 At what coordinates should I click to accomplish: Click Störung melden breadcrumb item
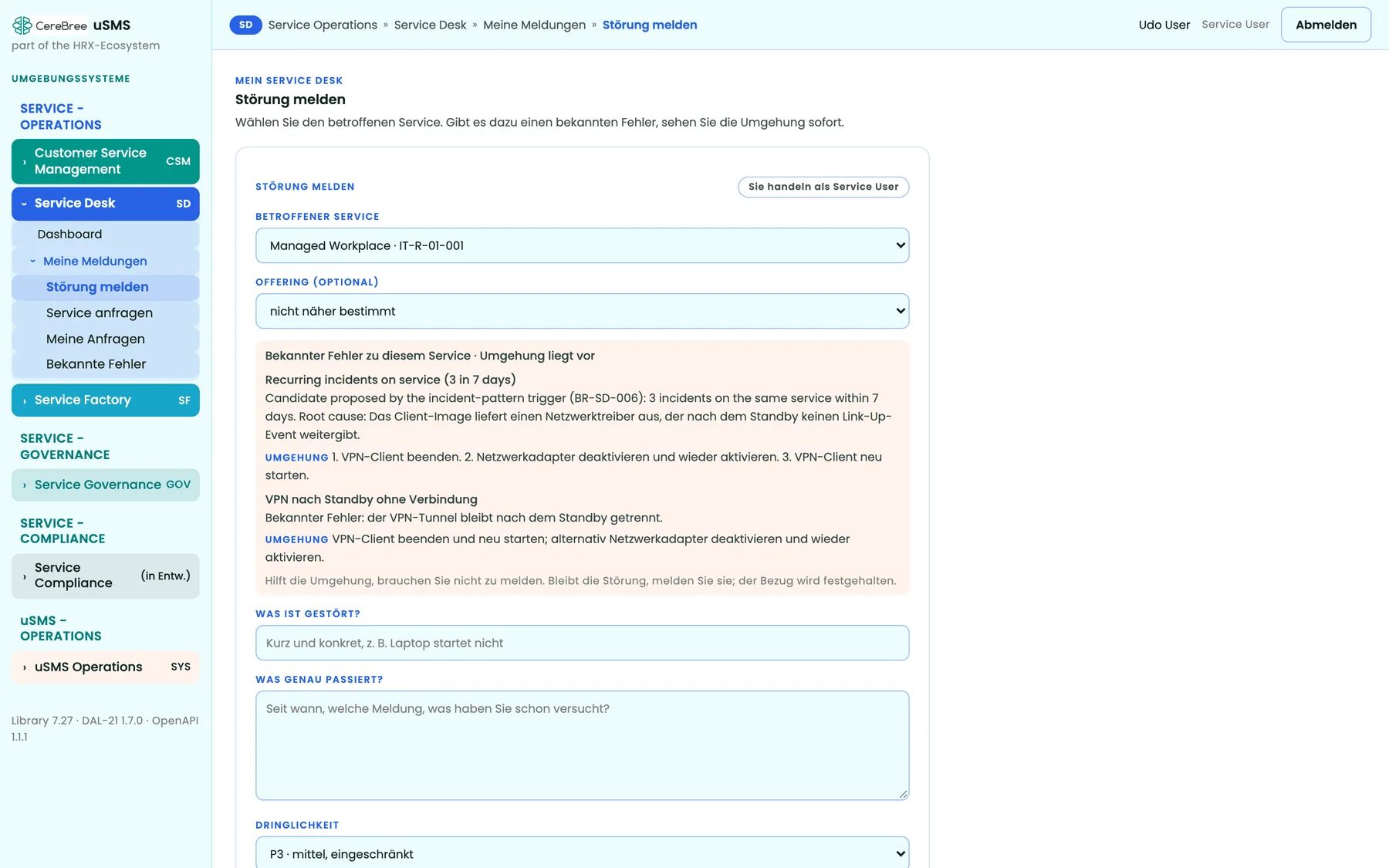650,25
